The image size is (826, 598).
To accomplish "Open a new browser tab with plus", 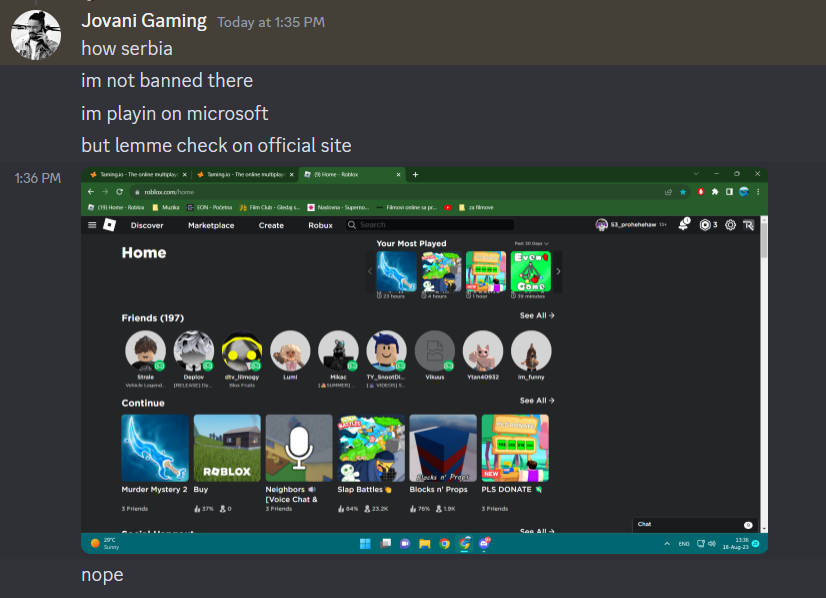I will point(415,174).
